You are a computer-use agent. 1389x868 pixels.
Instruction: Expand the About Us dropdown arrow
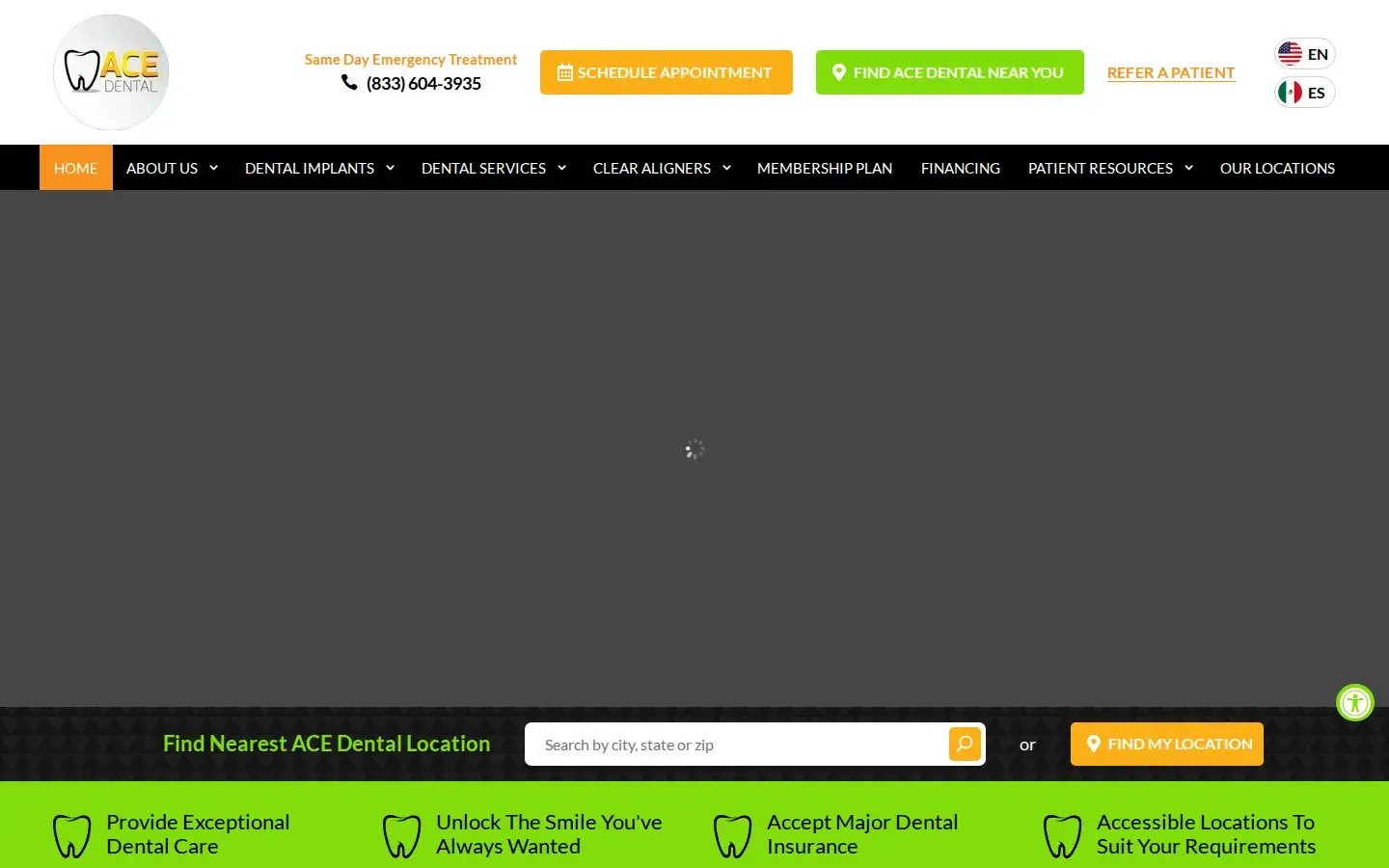(x=213, y=168)
